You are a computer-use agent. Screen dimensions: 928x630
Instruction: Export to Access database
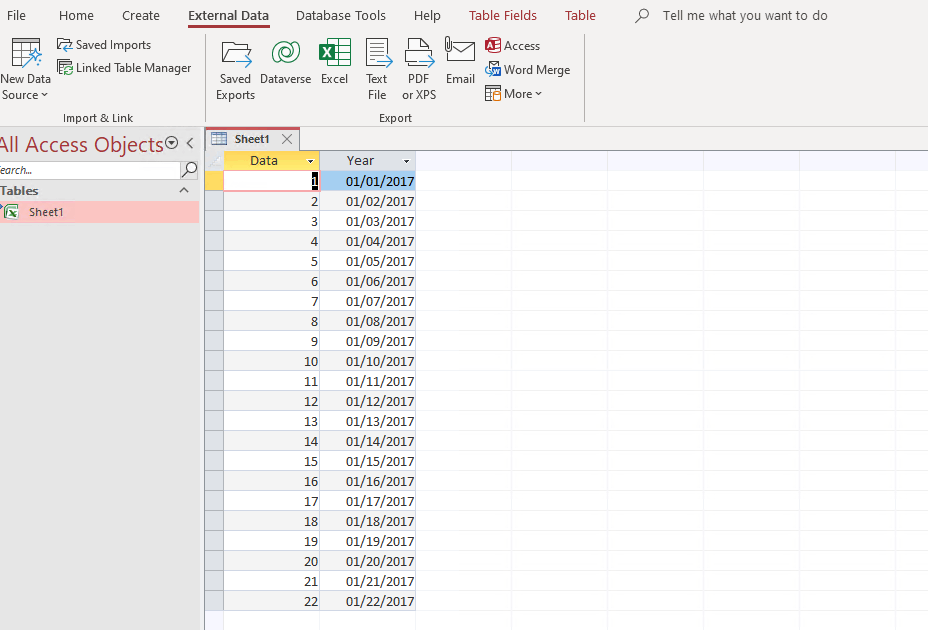pos(513,46)
